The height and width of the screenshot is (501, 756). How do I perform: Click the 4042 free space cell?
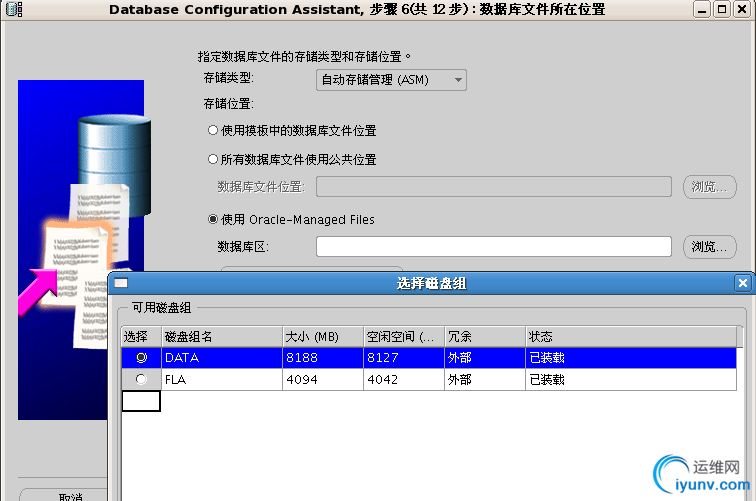404,379
